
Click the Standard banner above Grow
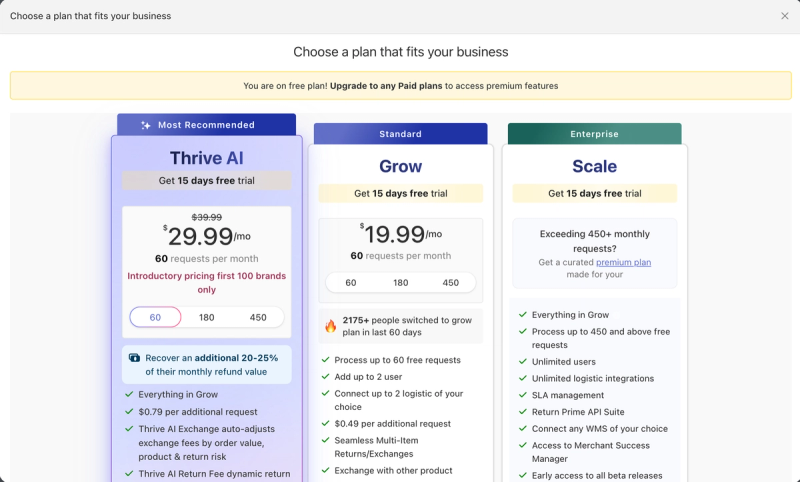[x=401, y=134]
